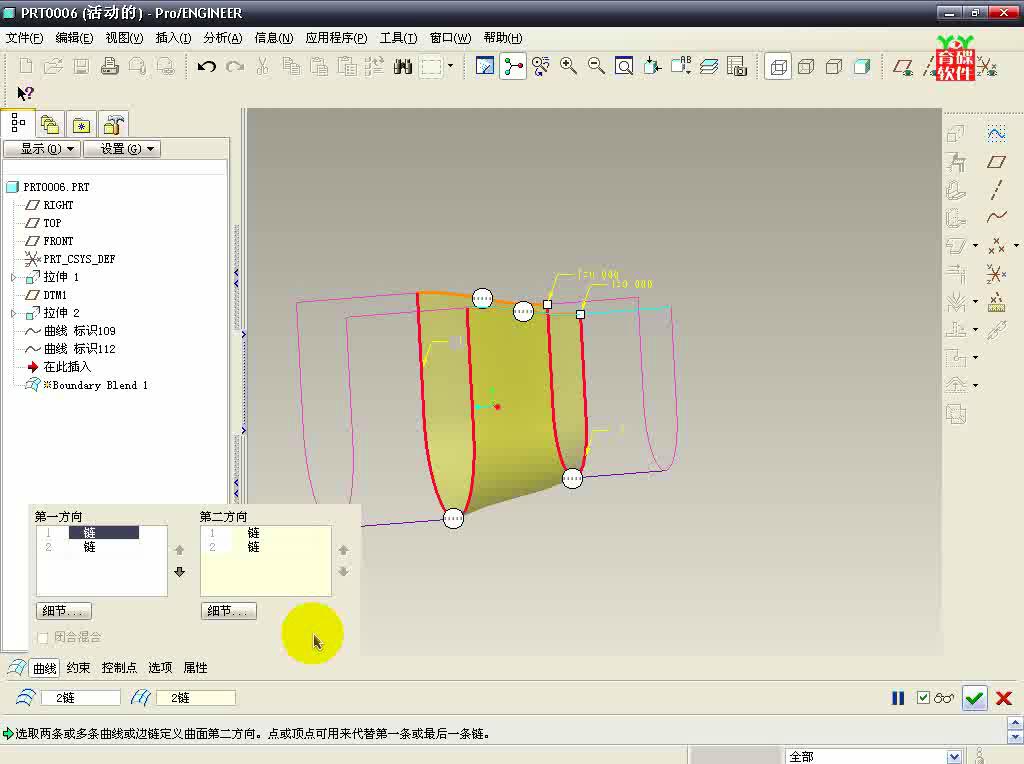Click the Datum Axis tool

click(x=997, y=189)
